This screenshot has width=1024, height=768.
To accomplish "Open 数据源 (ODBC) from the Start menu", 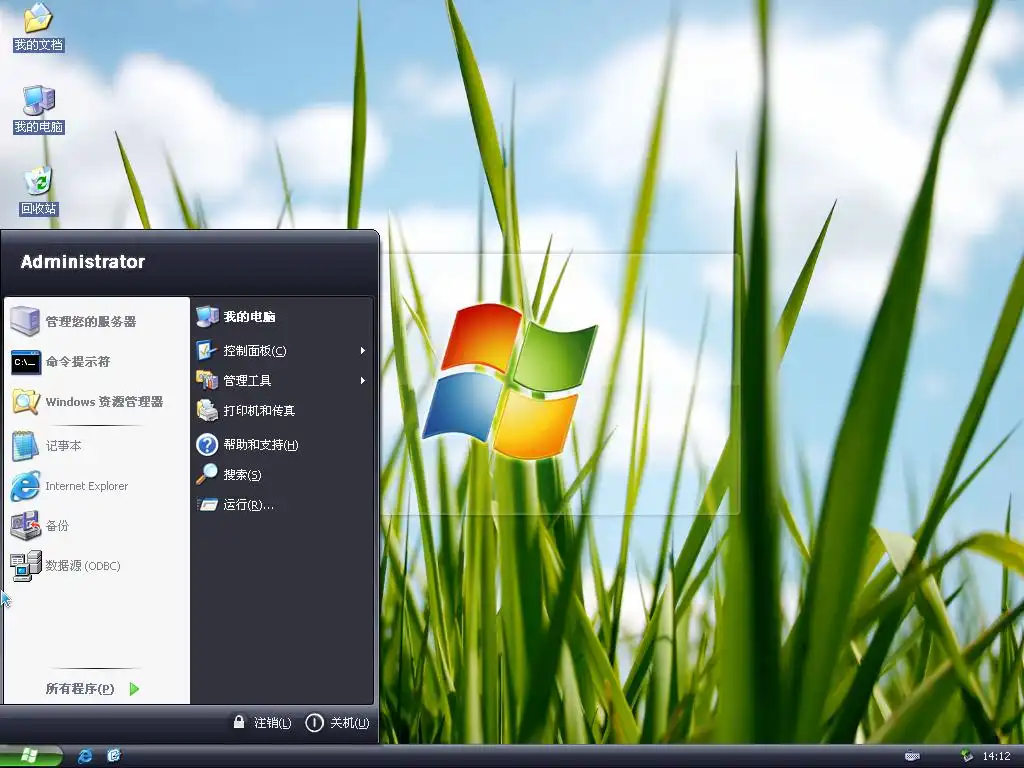I will (97, 566).
